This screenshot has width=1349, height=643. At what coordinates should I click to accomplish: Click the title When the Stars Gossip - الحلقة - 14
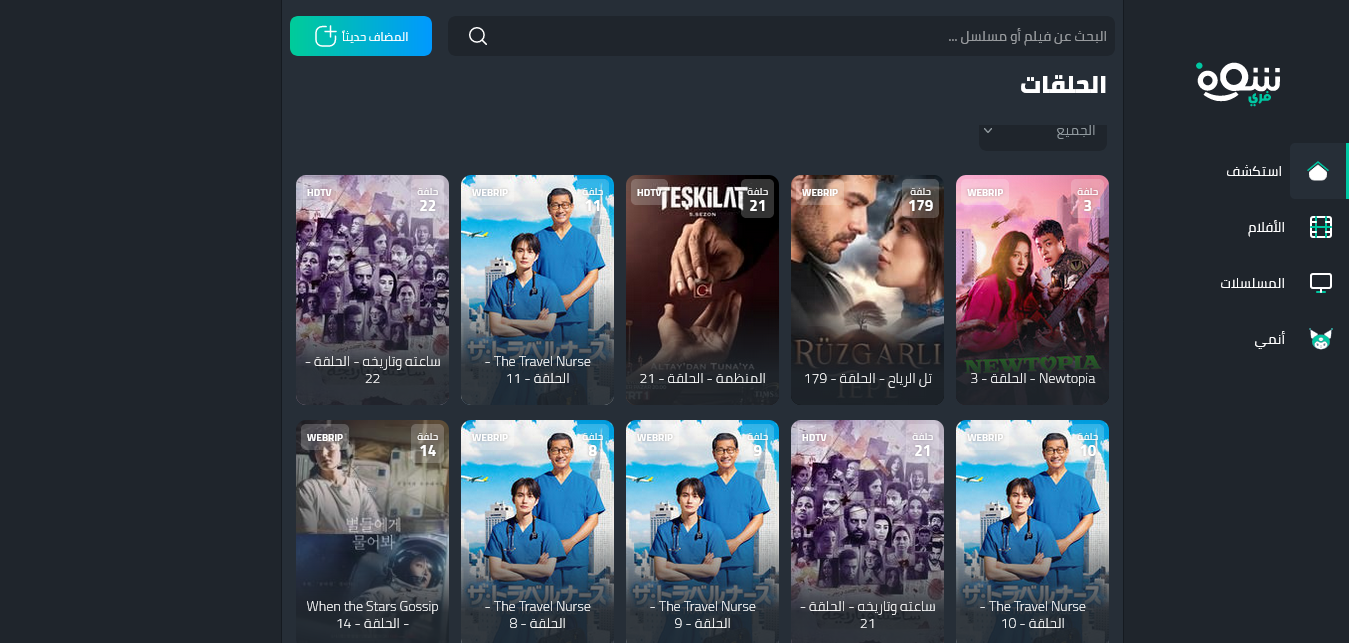click(373, 615)
